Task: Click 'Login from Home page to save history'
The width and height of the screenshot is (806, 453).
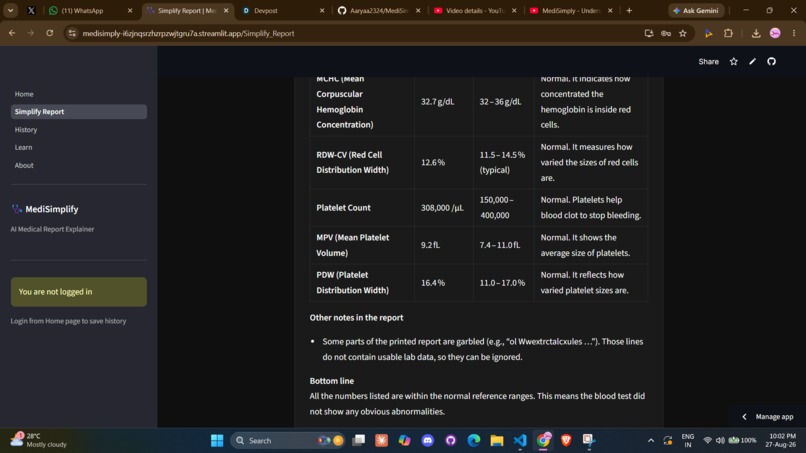Action: tap(68, 321)
